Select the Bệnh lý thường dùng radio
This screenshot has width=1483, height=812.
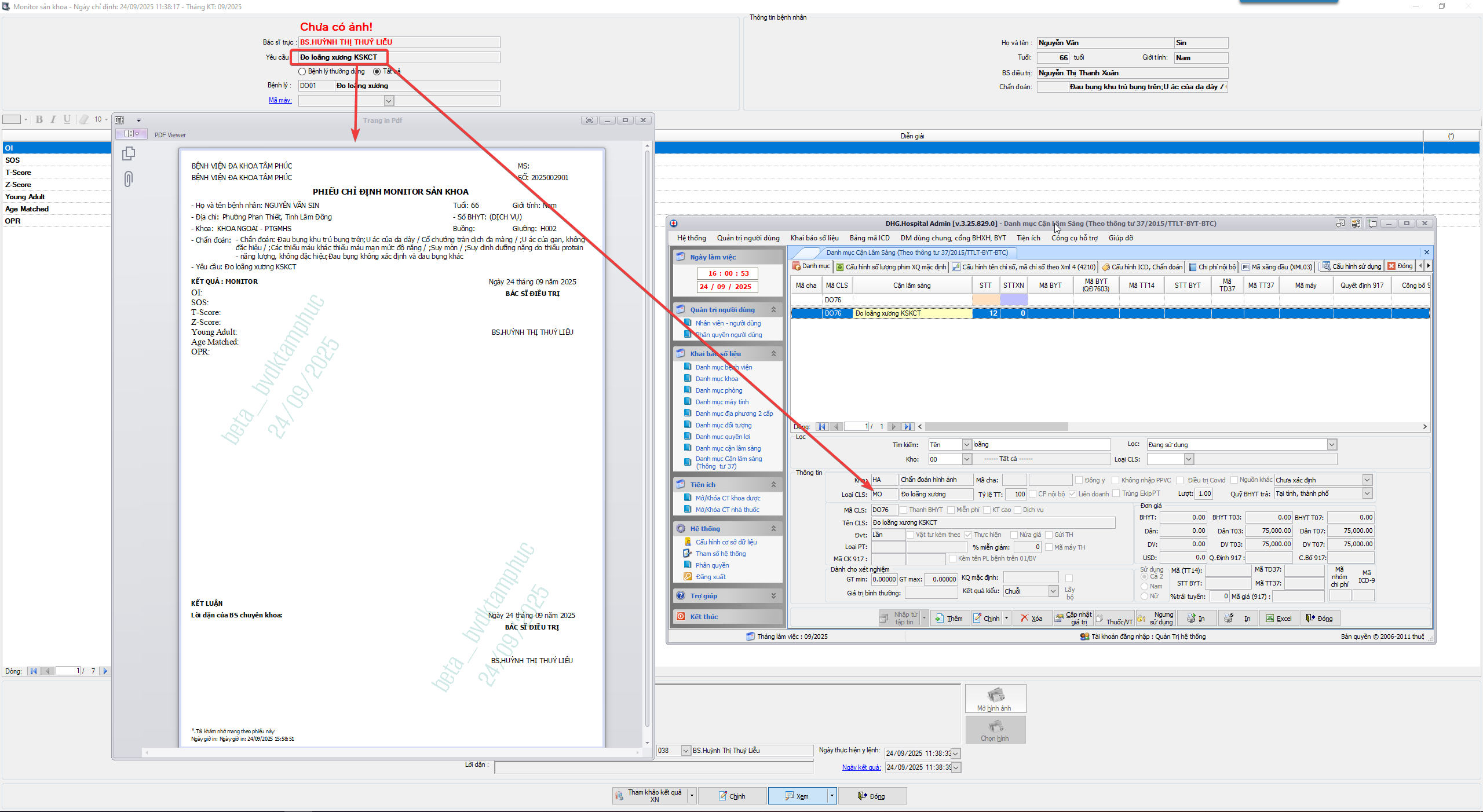pyautogui.click(x=302, y=72)
